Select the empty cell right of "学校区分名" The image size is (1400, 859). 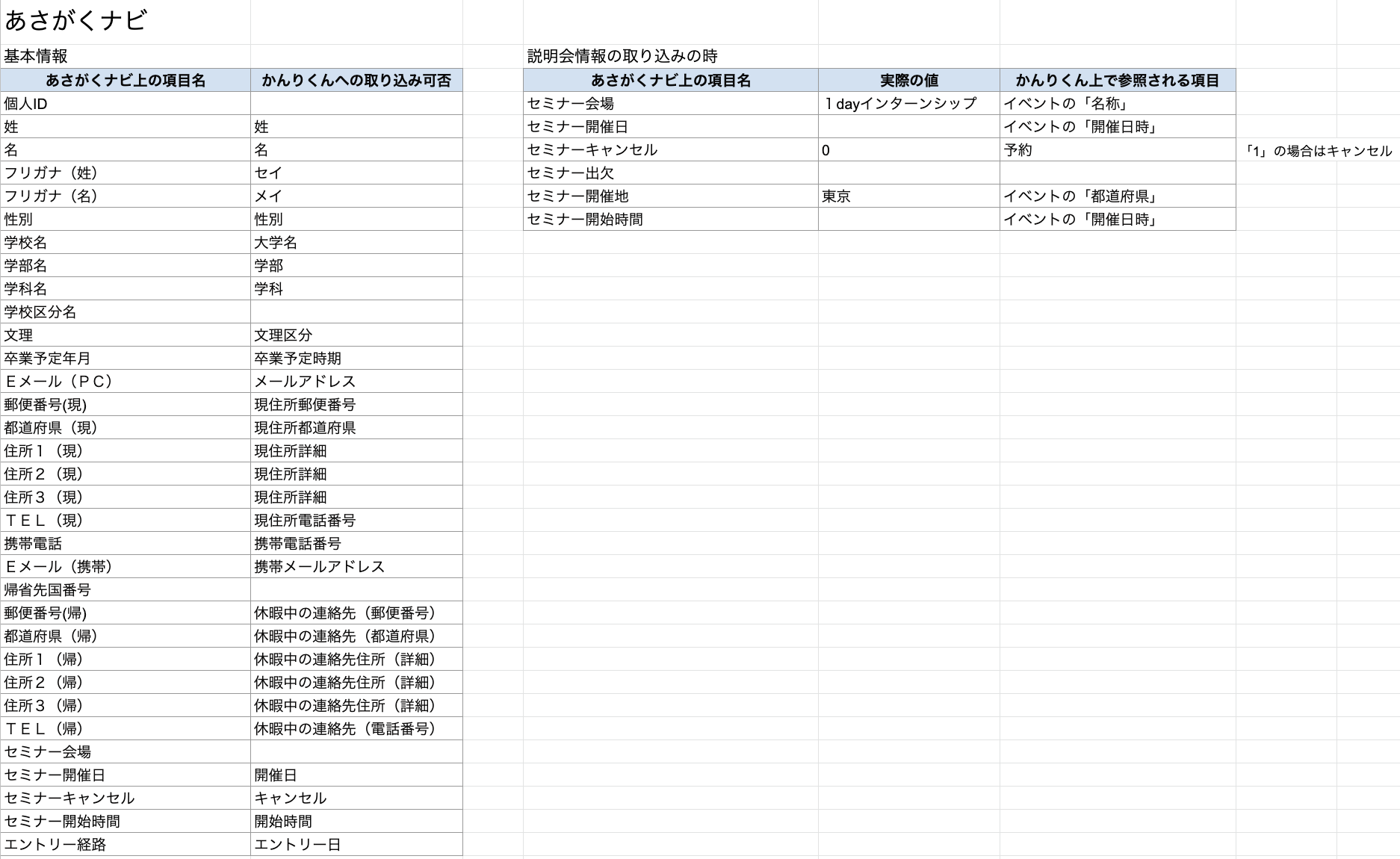pos(356,312)
